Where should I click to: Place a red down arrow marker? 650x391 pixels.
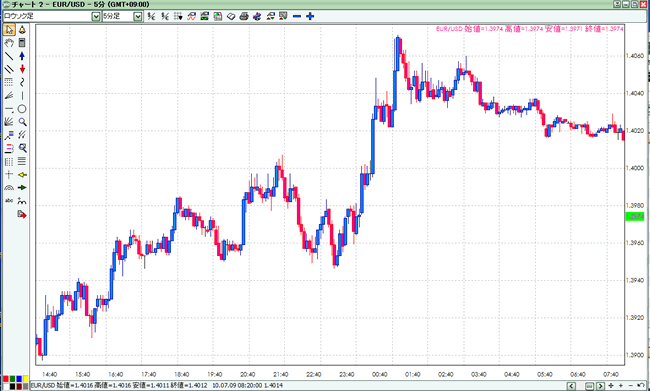[x=22, y=69]
